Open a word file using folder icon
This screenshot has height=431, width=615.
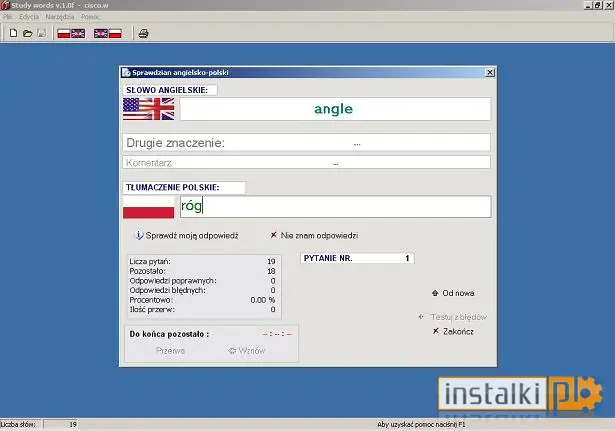click(27, 33)
